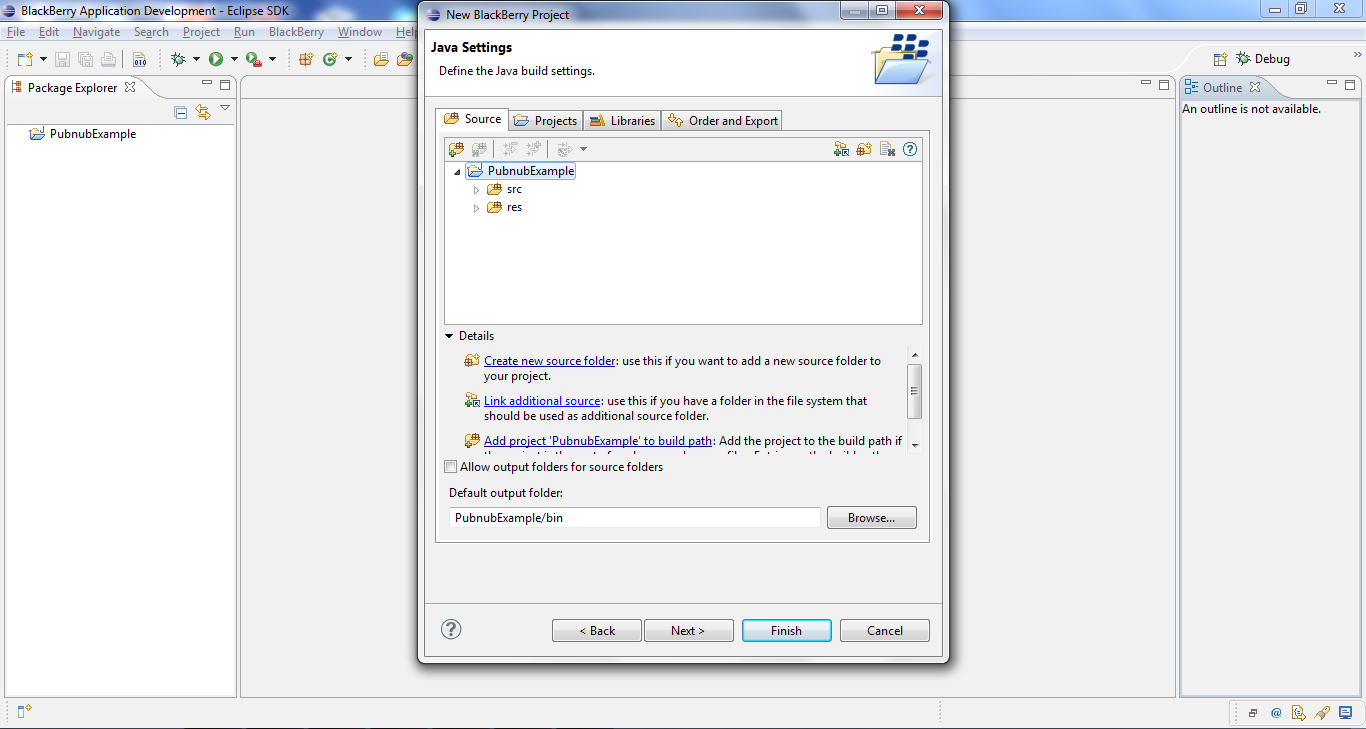Open the Project menu
Viewport: 1366px width, 729px height.
(x=201, y=32)
